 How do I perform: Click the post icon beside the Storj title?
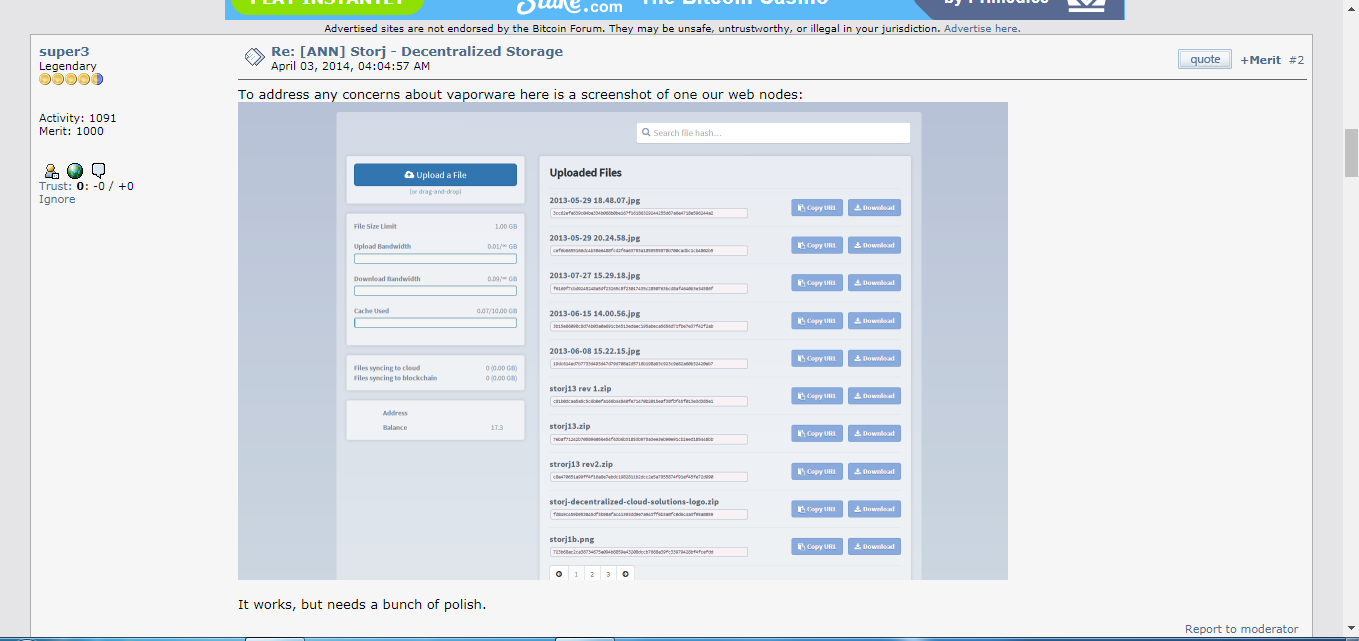[x=254, y=58]
